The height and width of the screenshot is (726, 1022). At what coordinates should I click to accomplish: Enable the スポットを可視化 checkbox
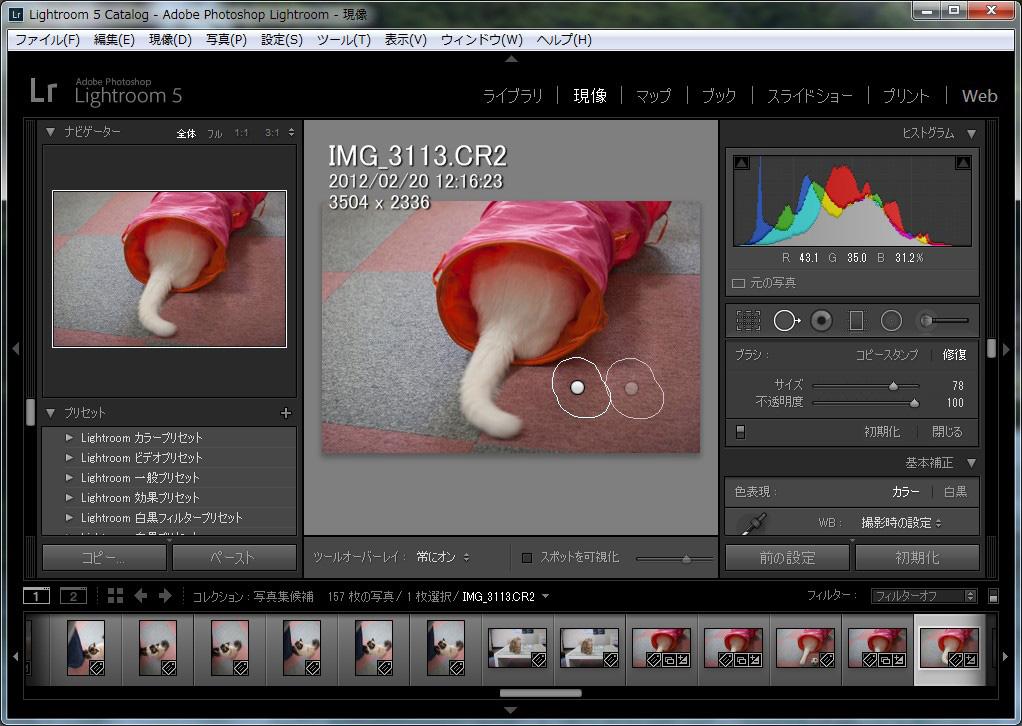527,557
